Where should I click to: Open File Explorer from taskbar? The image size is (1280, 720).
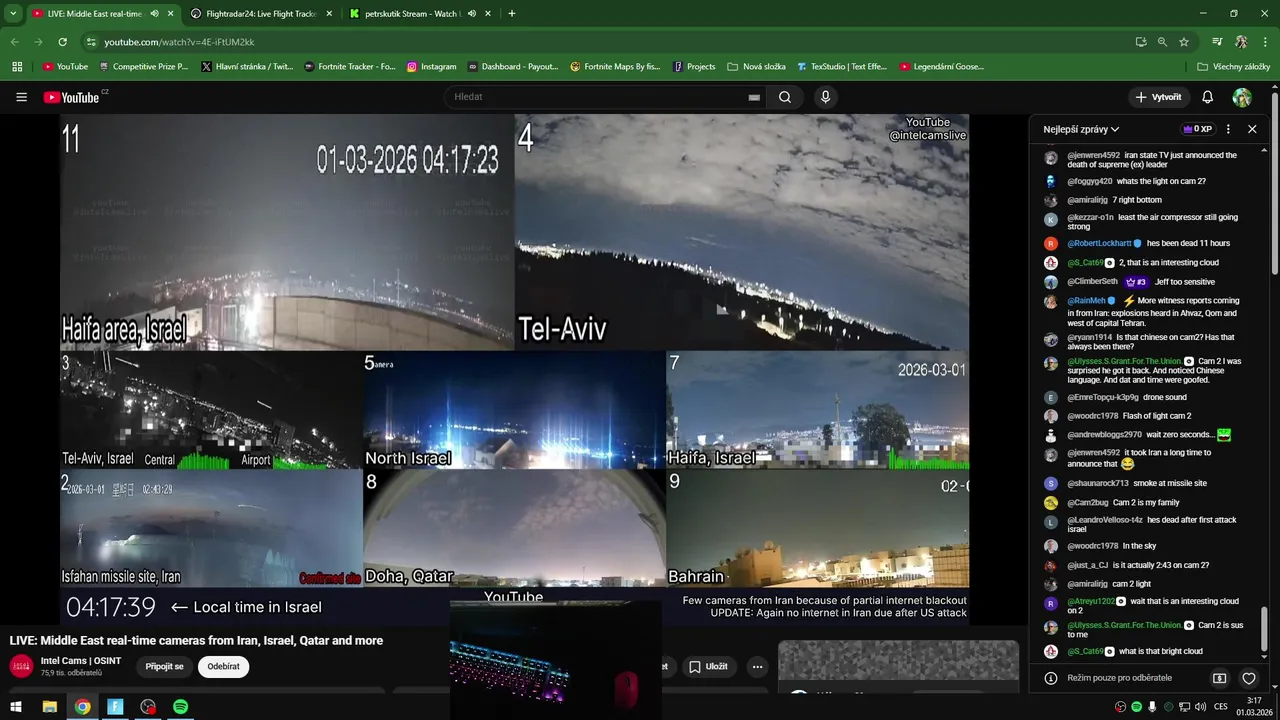point(49,707)
